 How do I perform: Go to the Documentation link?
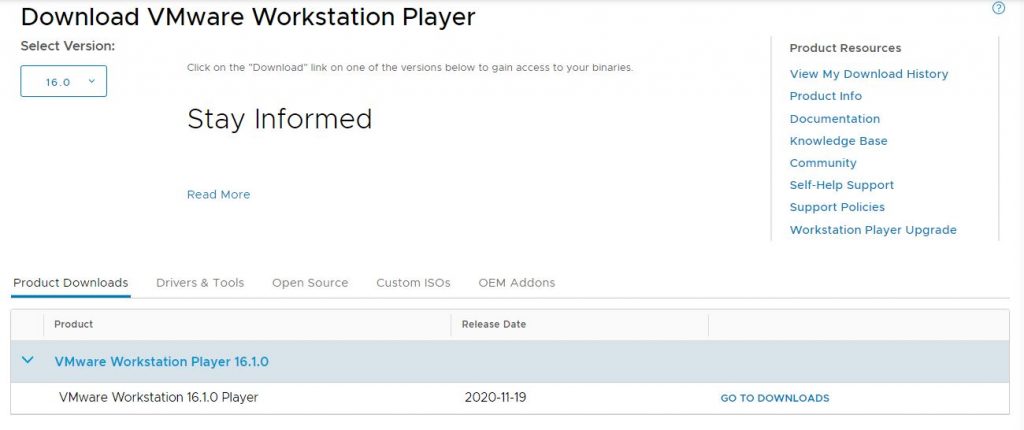click(835, 119)
